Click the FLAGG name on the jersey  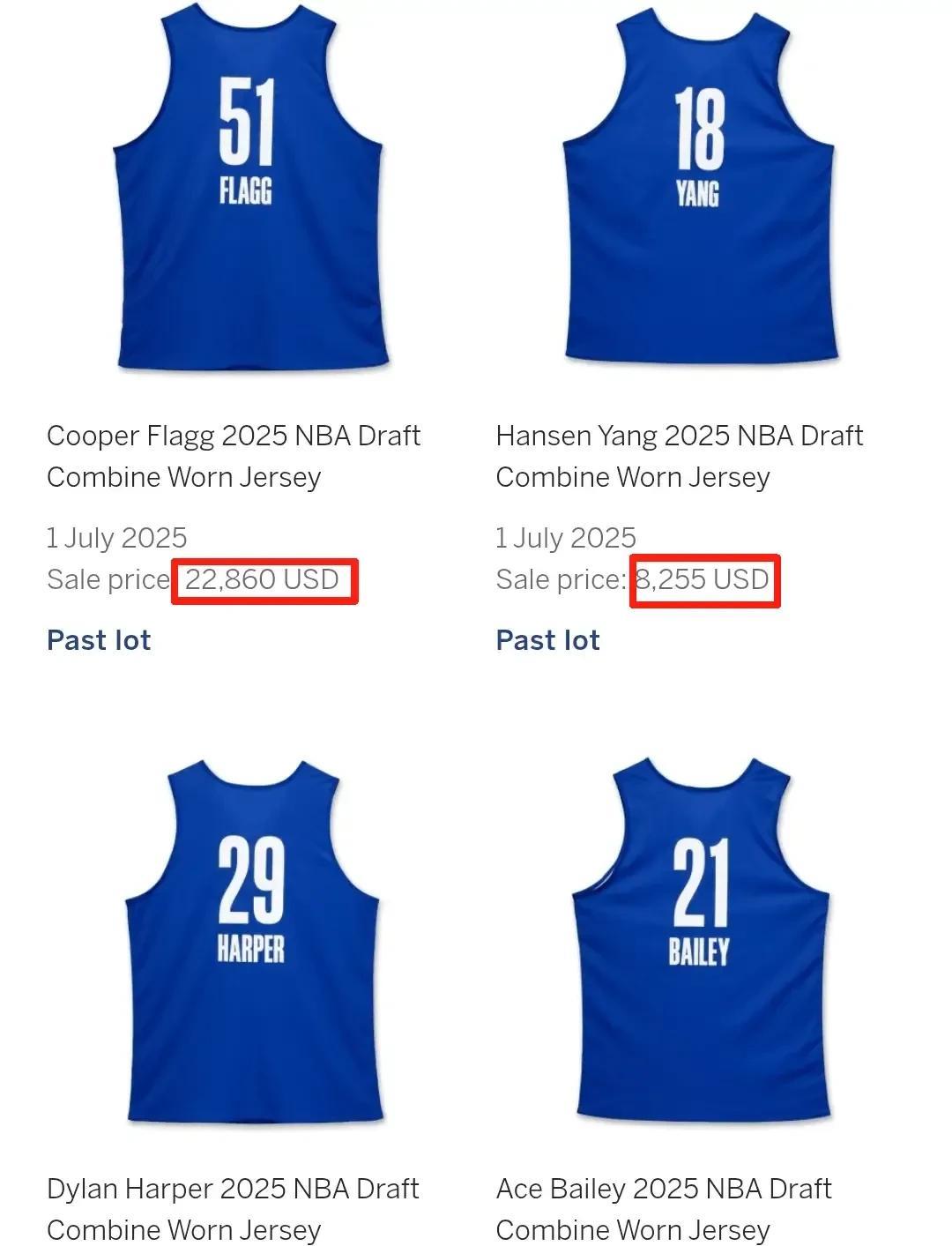pyautogui.click(x=246, y=191)
